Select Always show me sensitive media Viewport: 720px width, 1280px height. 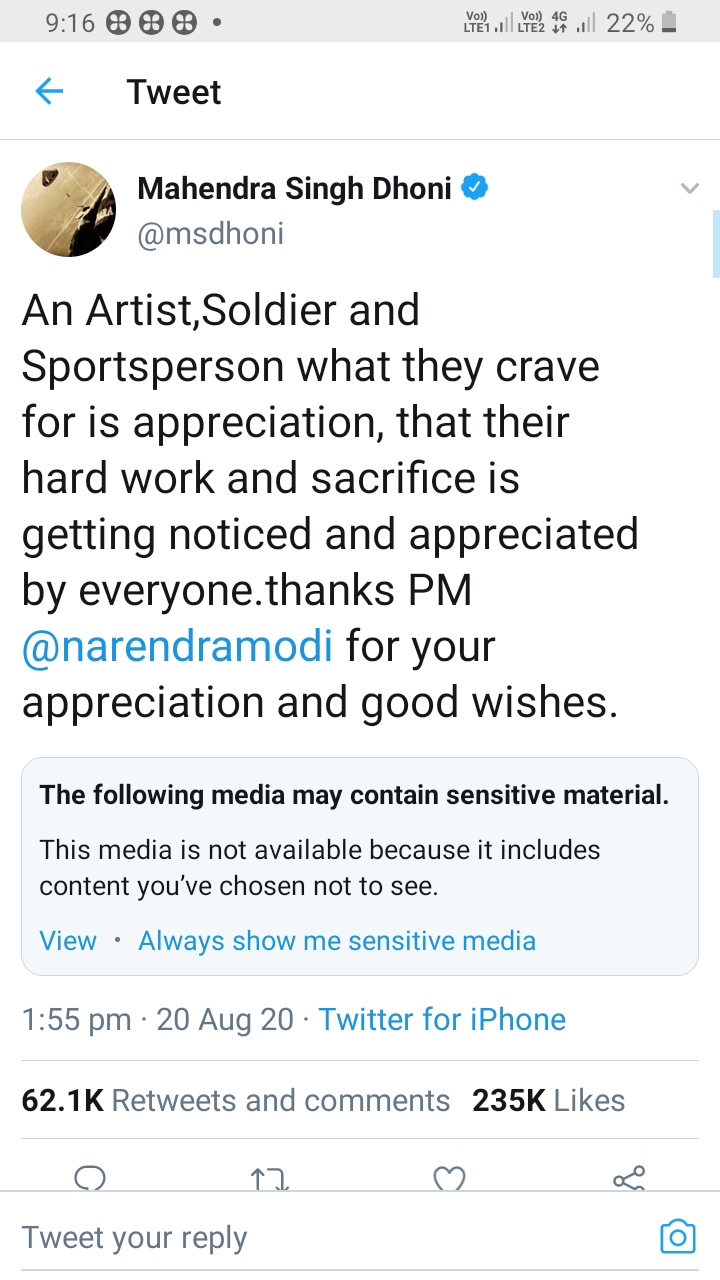click(337, 941)
